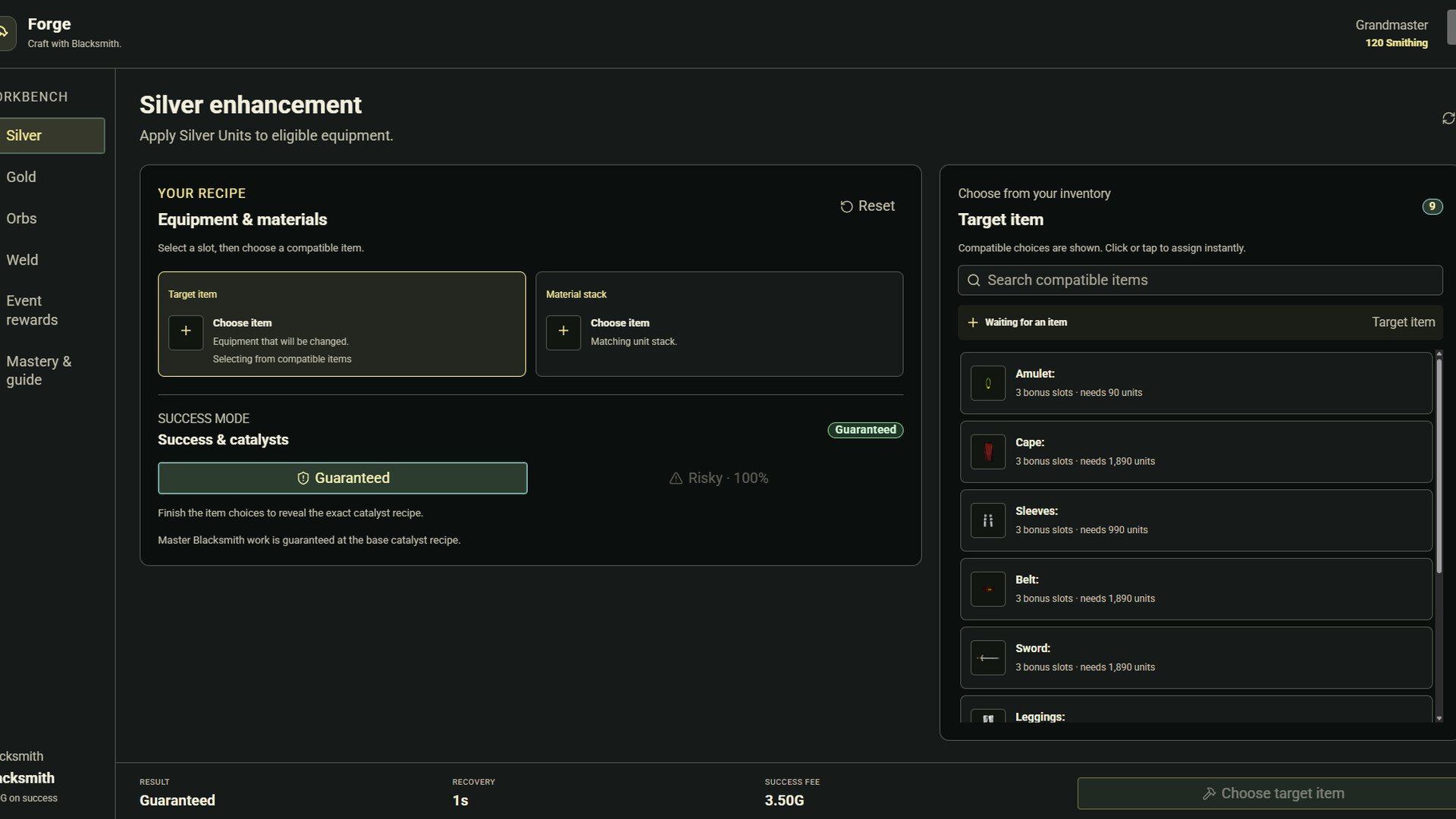The width and height of the screenshot is (1456, 819).
Task: Click the inventory count badge showing 9
Action: tap(1432, 206)
